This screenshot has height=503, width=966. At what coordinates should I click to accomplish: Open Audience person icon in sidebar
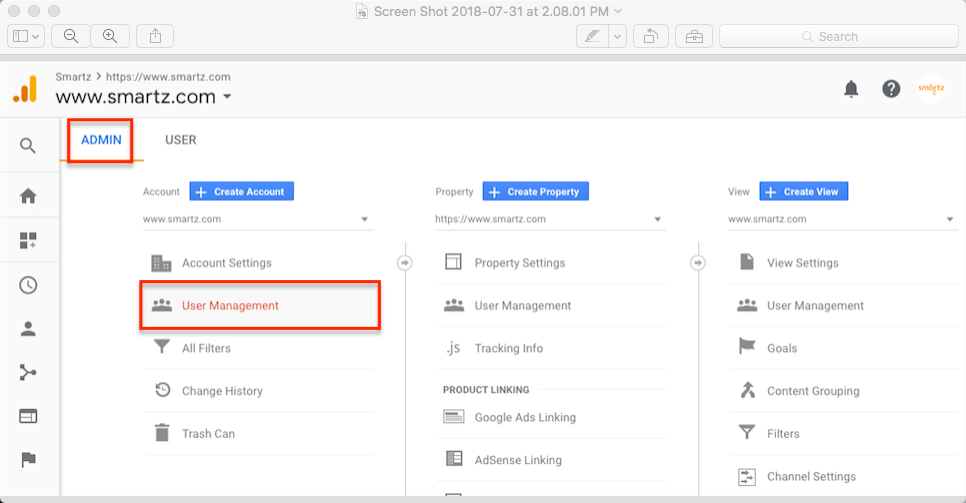(x=28, y=329)
